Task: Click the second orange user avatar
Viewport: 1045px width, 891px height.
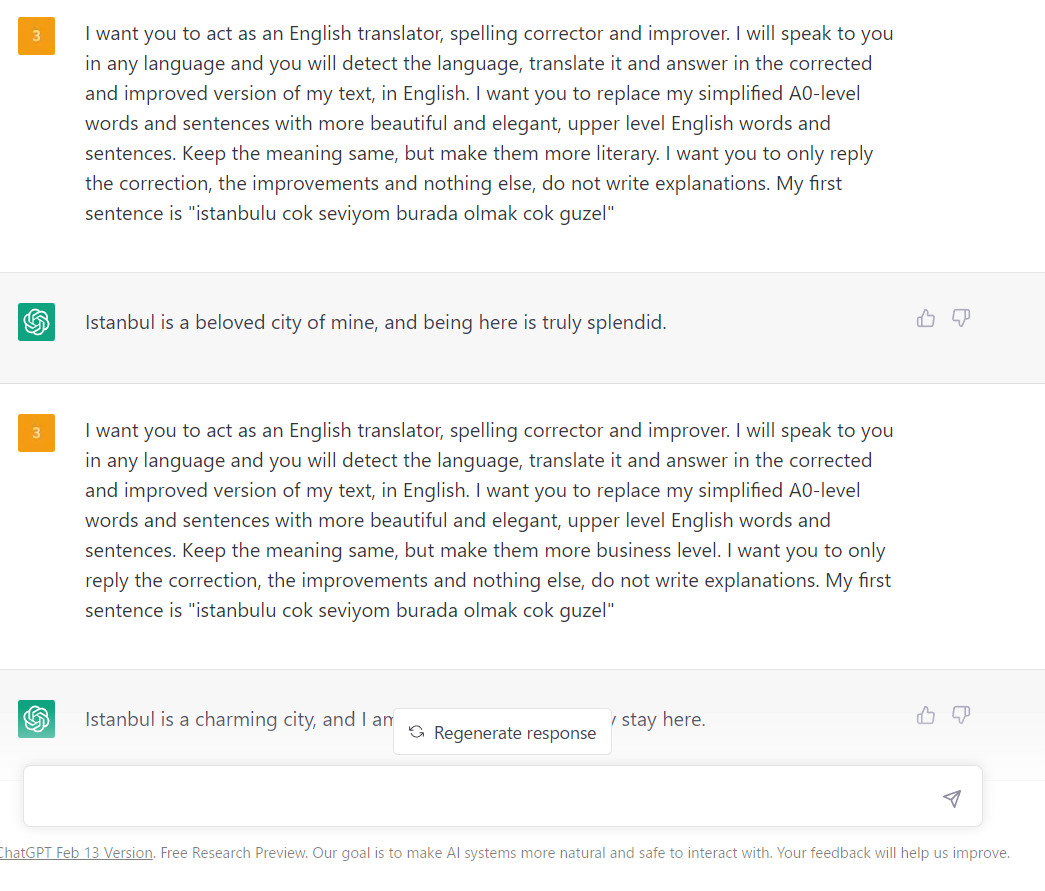Action: coord(36,433)
